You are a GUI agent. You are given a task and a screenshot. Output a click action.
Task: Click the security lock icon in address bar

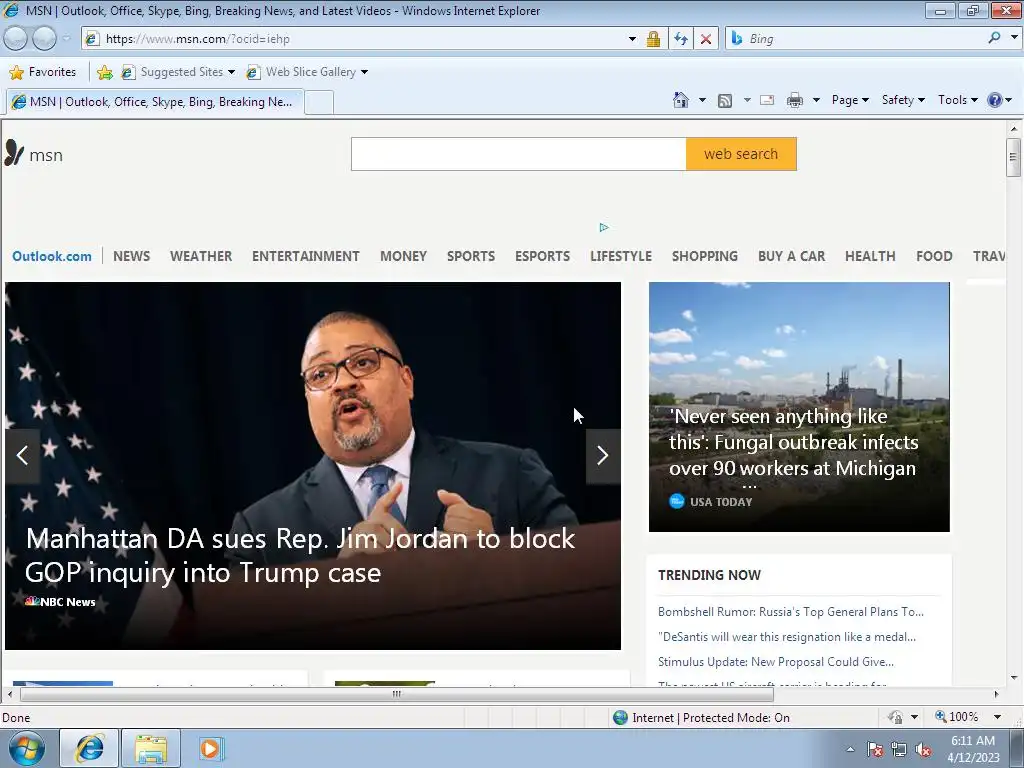[653, 39]
